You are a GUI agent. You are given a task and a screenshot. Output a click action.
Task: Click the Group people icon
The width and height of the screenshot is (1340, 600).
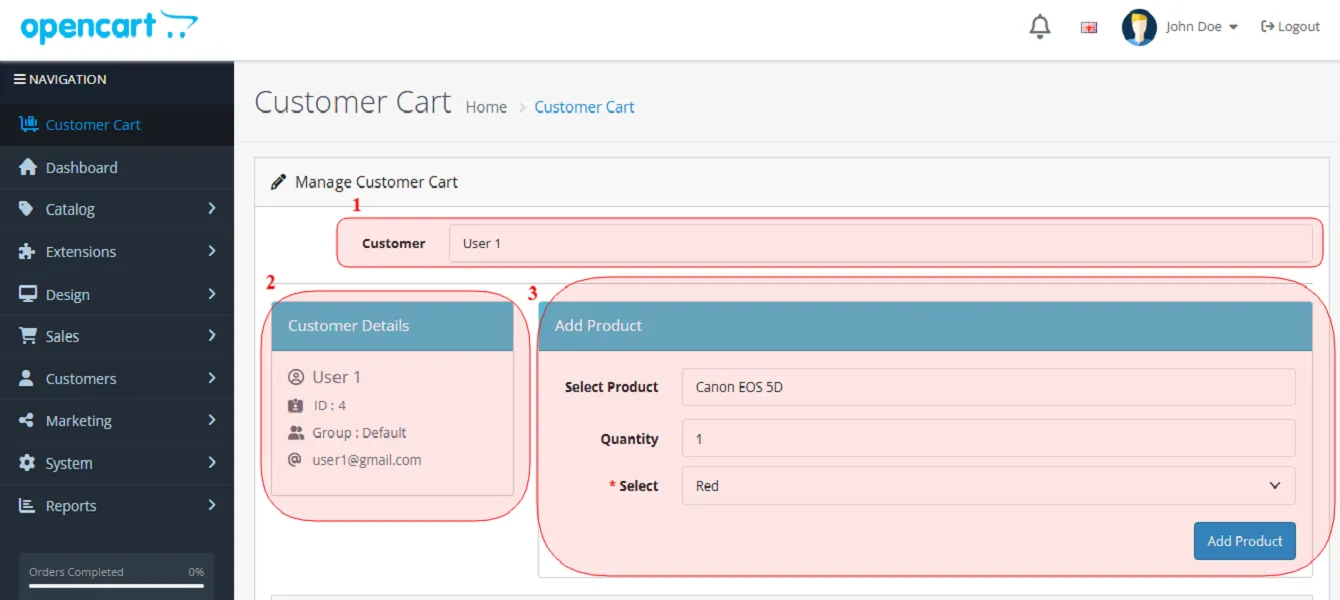[x=296, y=433]
